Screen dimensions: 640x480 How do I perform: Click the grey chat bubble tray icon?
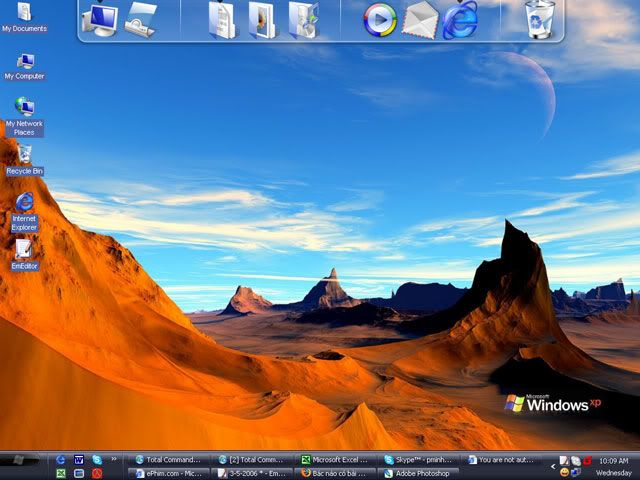point(576,461)
